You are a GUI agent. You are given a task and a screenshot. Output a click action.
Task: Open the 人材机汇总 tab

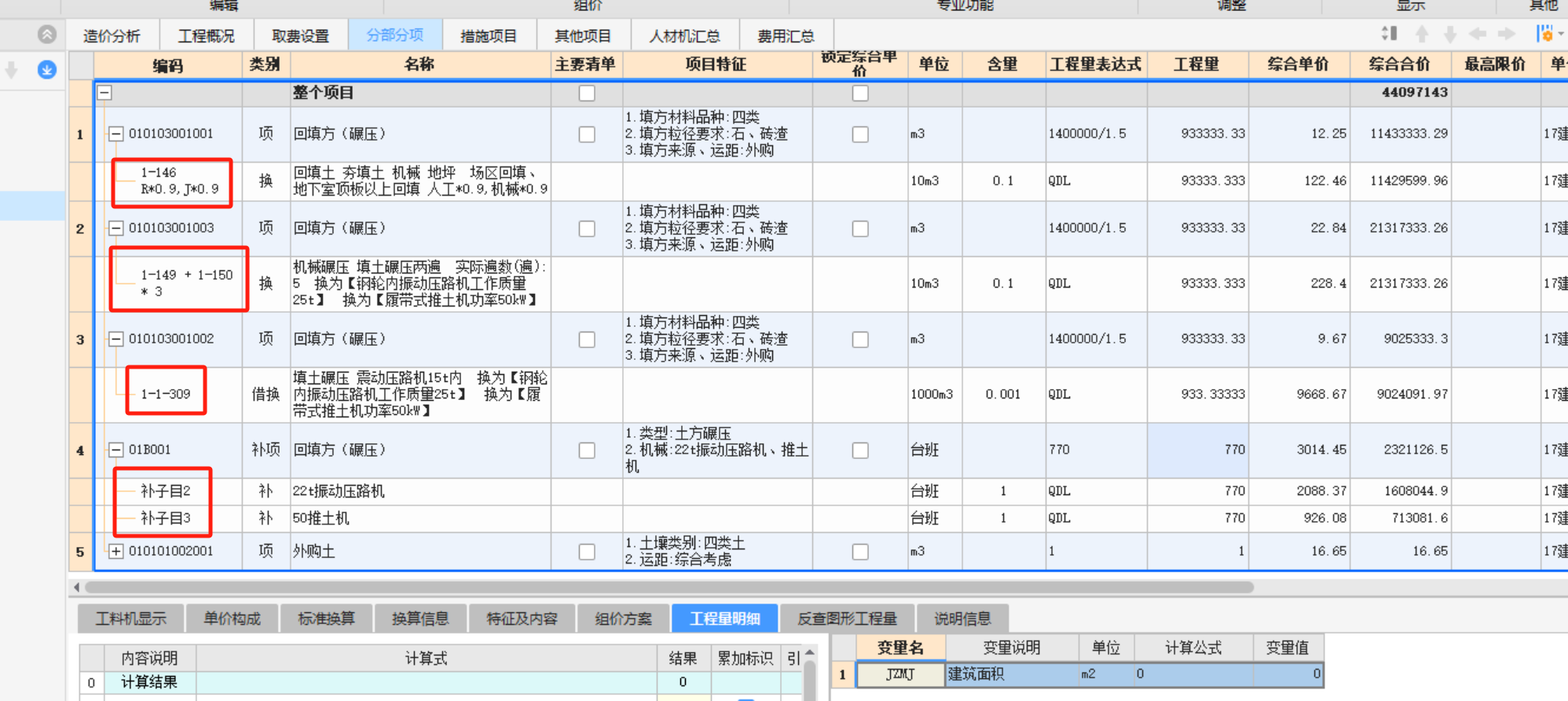point(684,36)
